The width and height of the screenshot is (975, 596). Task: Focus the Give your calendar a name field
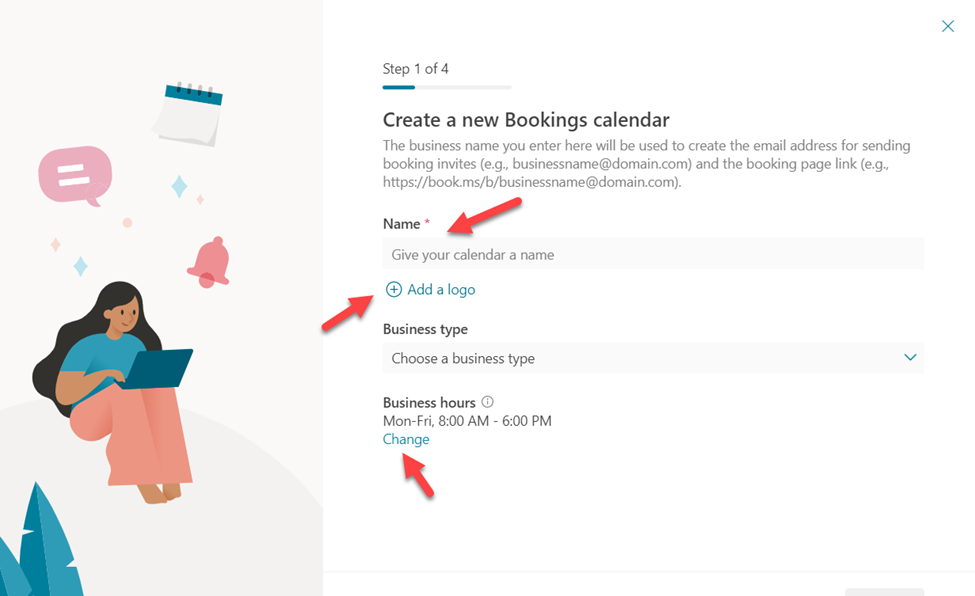pos(654,254)
